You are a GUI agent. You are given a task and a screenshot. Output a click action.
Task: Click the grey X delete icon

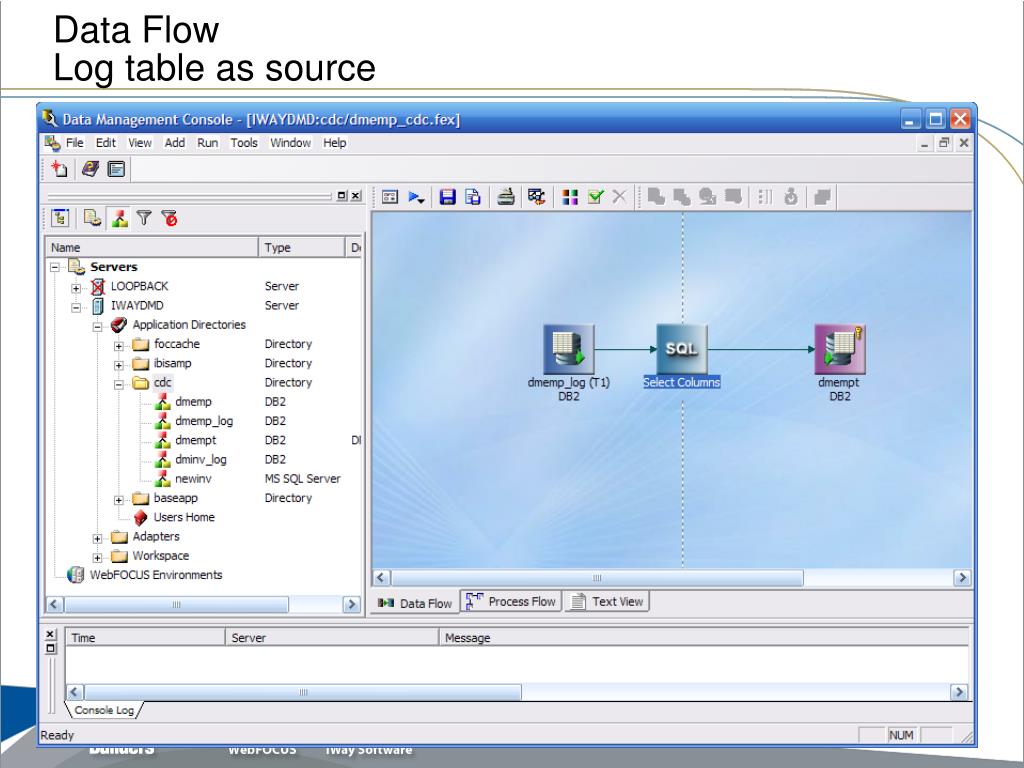(x=620, y=197)
